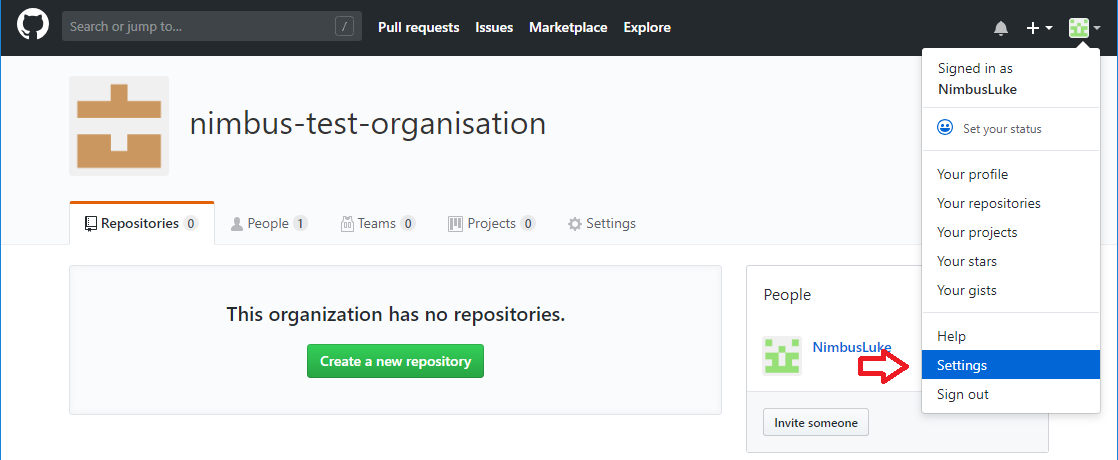Open the plus create-new dropdown
This screenshot has height=460, width=1118.
[1039, 28]
